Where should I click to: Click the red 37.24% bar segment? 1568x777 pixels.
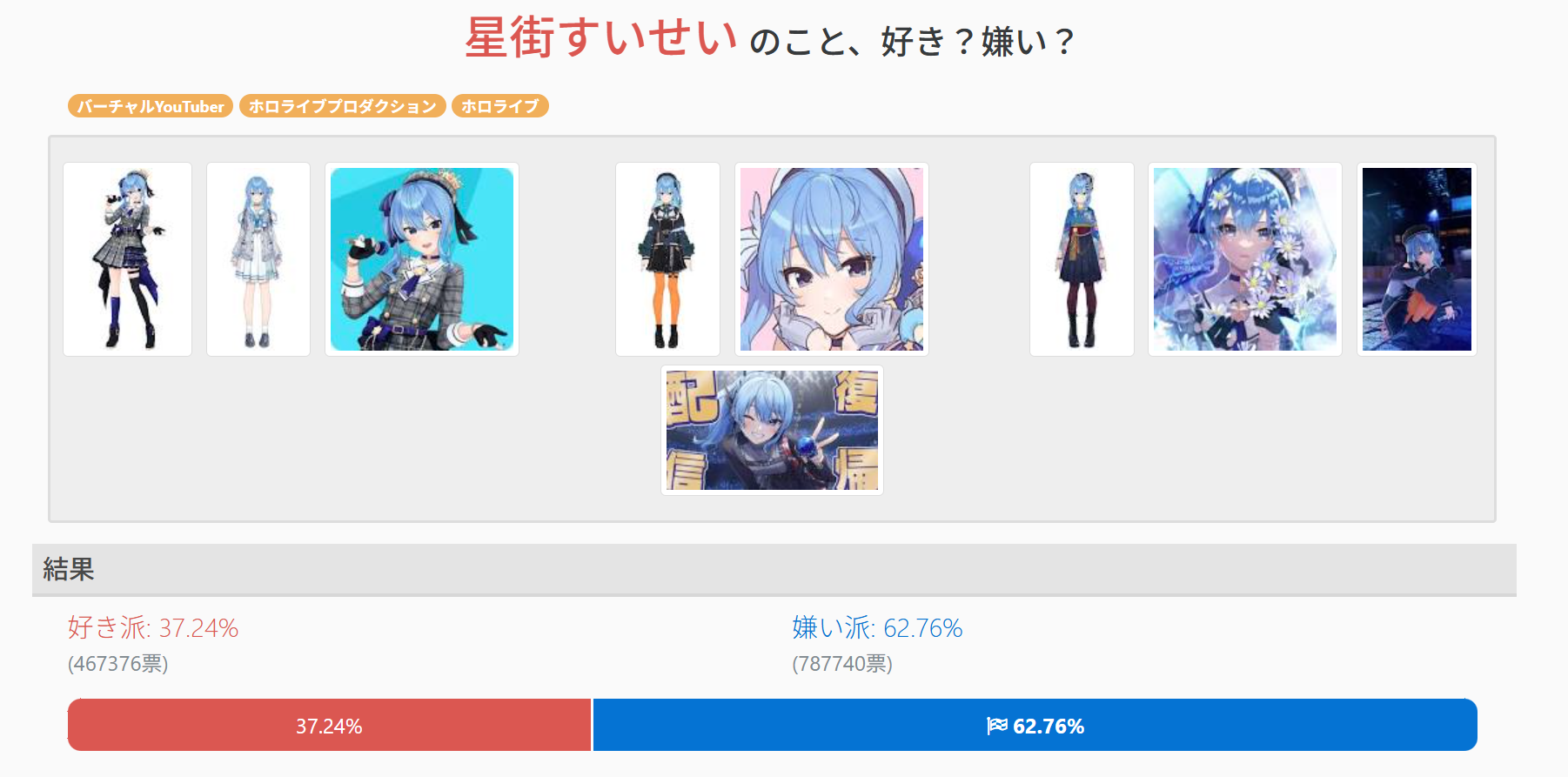329,725
